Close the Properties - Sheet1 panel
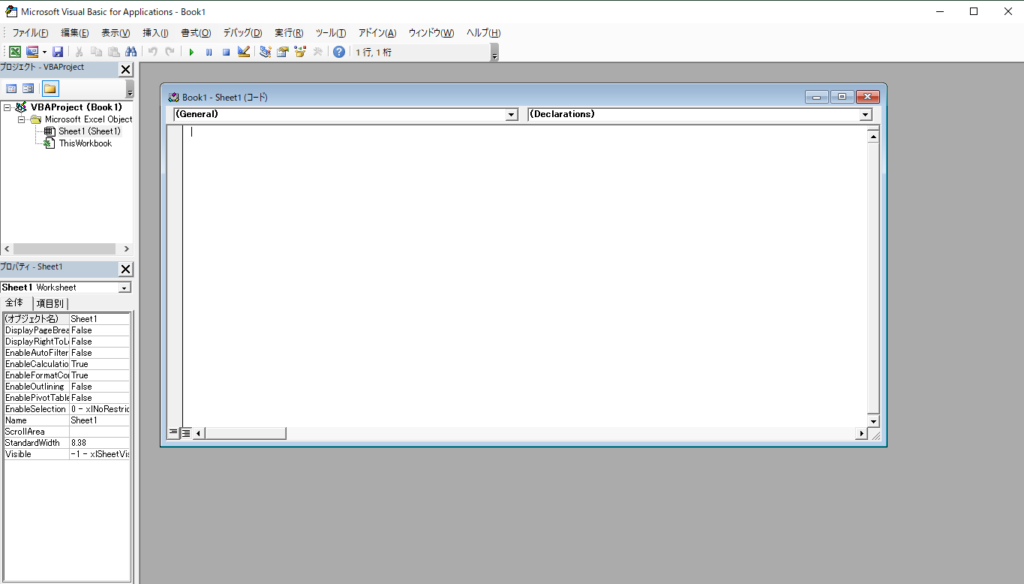This screenshot has width=1024, height=584. (126, 269)
